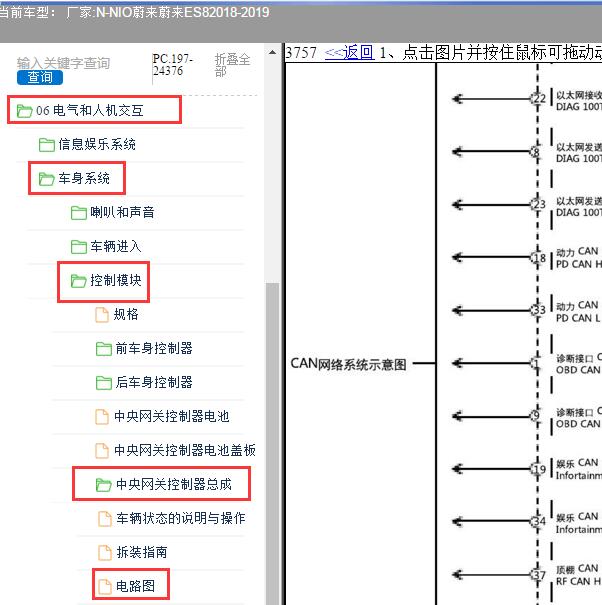Click the folder icon beside 前车身控制器
Screen dimensions: 602x605
click(104, 349)
